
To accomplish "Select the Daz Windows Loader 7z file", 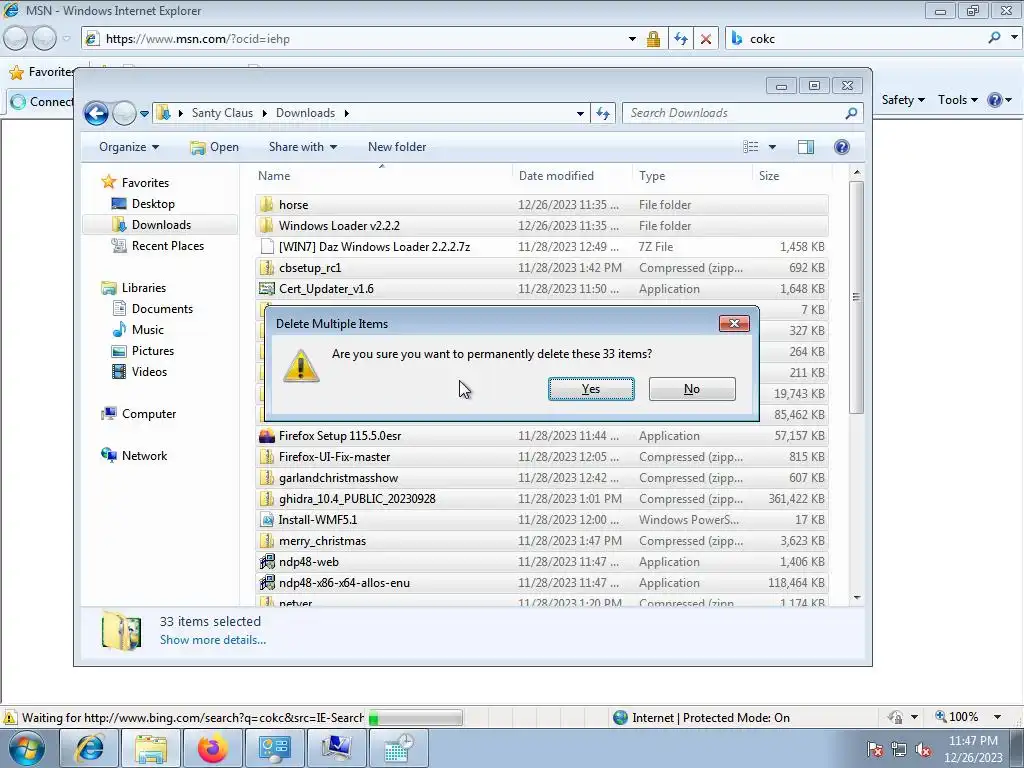I will pos(542,246).
